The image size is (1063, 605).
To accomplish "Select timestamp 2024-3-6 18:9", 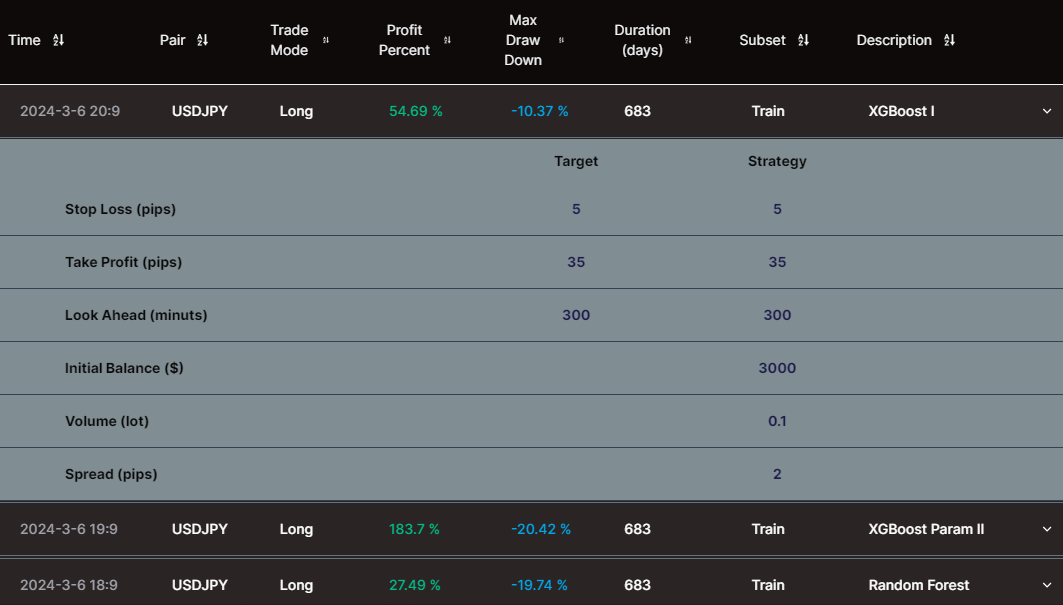I will click(68, 585).
